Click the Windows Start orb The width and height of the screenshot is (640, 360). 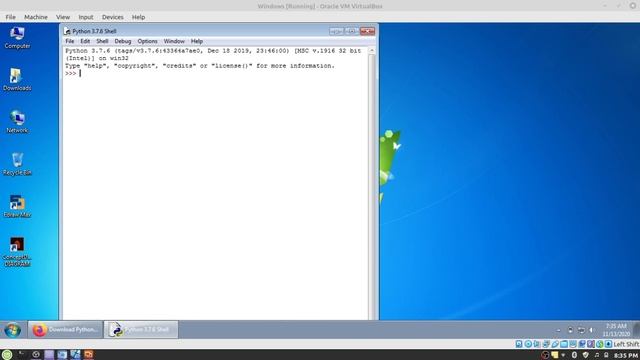coord(13,330)
